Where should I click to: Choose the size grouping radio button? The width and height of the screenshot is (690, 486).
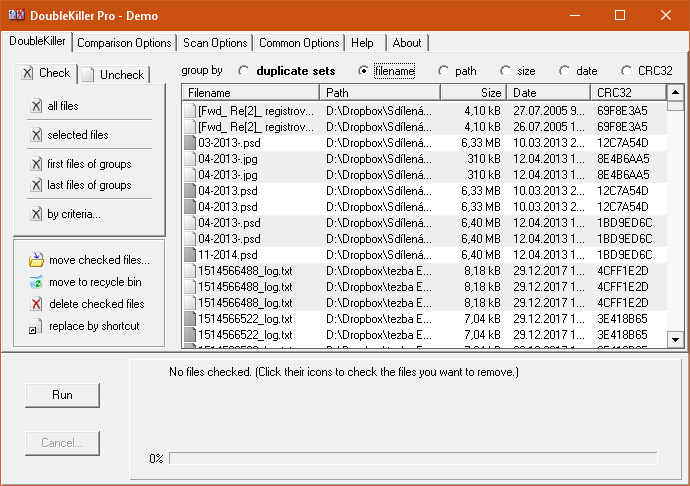tap(505, 71)
